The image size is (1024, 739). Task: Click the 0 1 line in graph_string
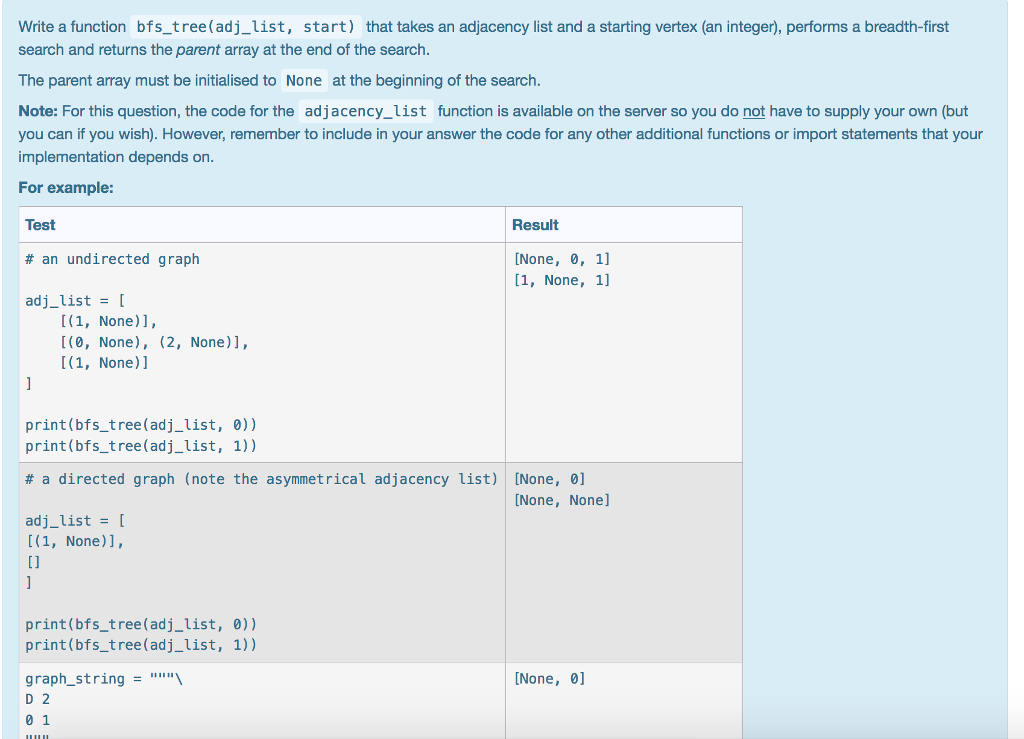[33, 719]
